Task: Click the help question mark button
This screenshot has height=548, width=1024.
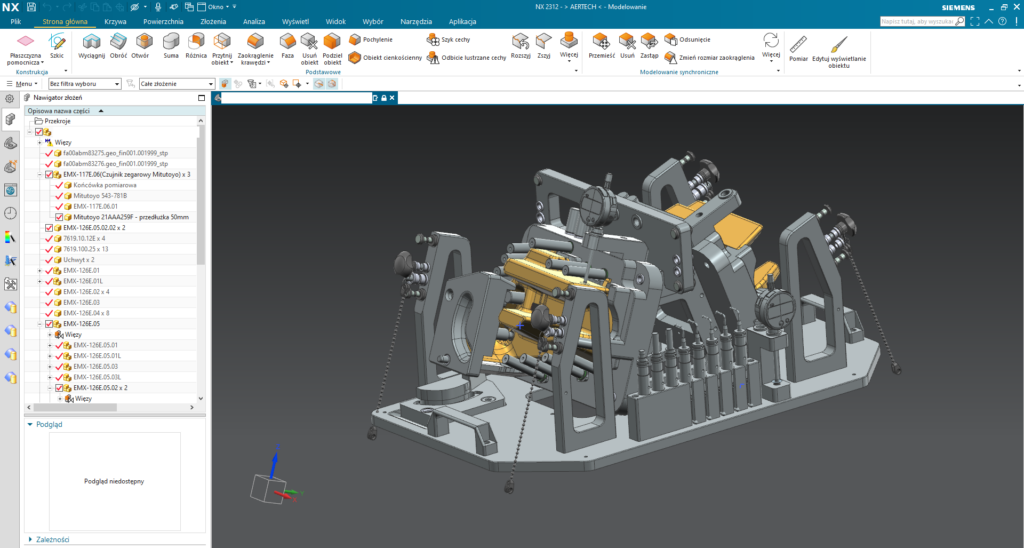Action: pyautogui.click(x=1002, y=22)
